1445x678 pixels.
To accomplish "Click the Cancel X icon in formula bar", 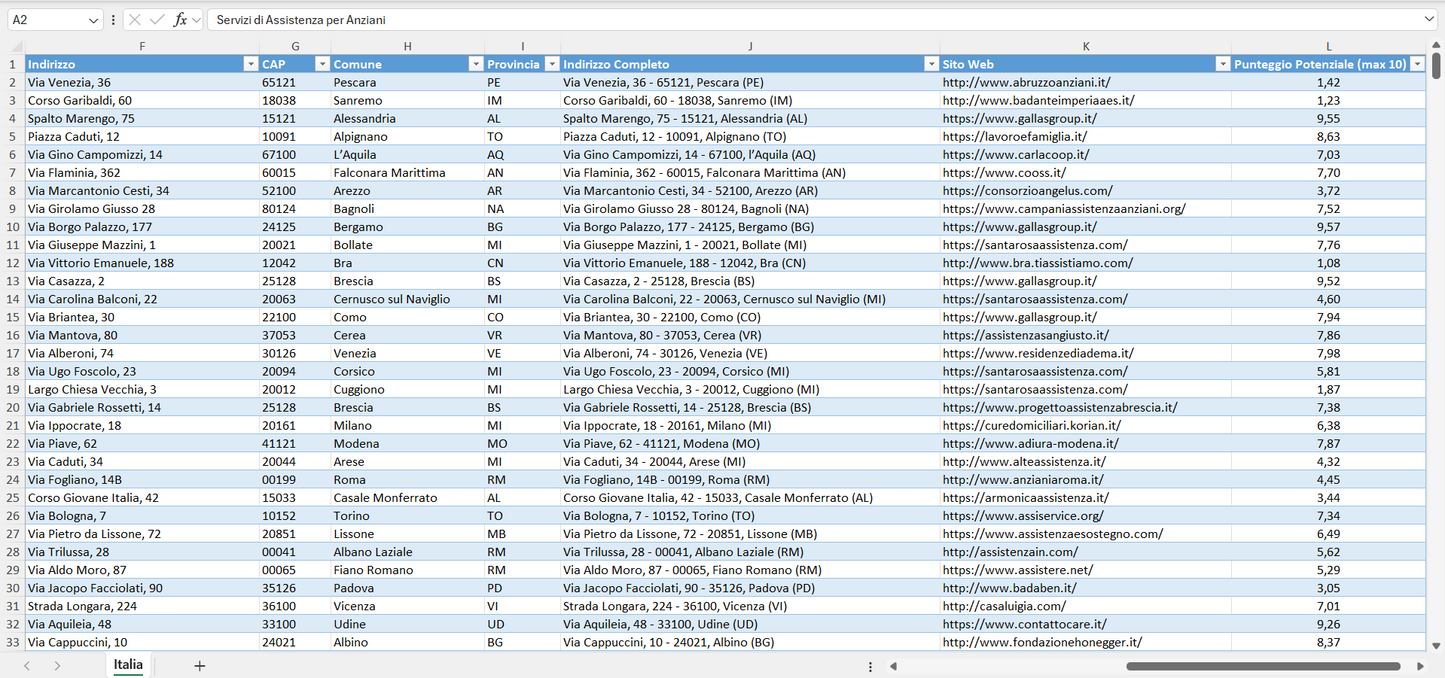I will pyautogui.click(x=135, y=20).
